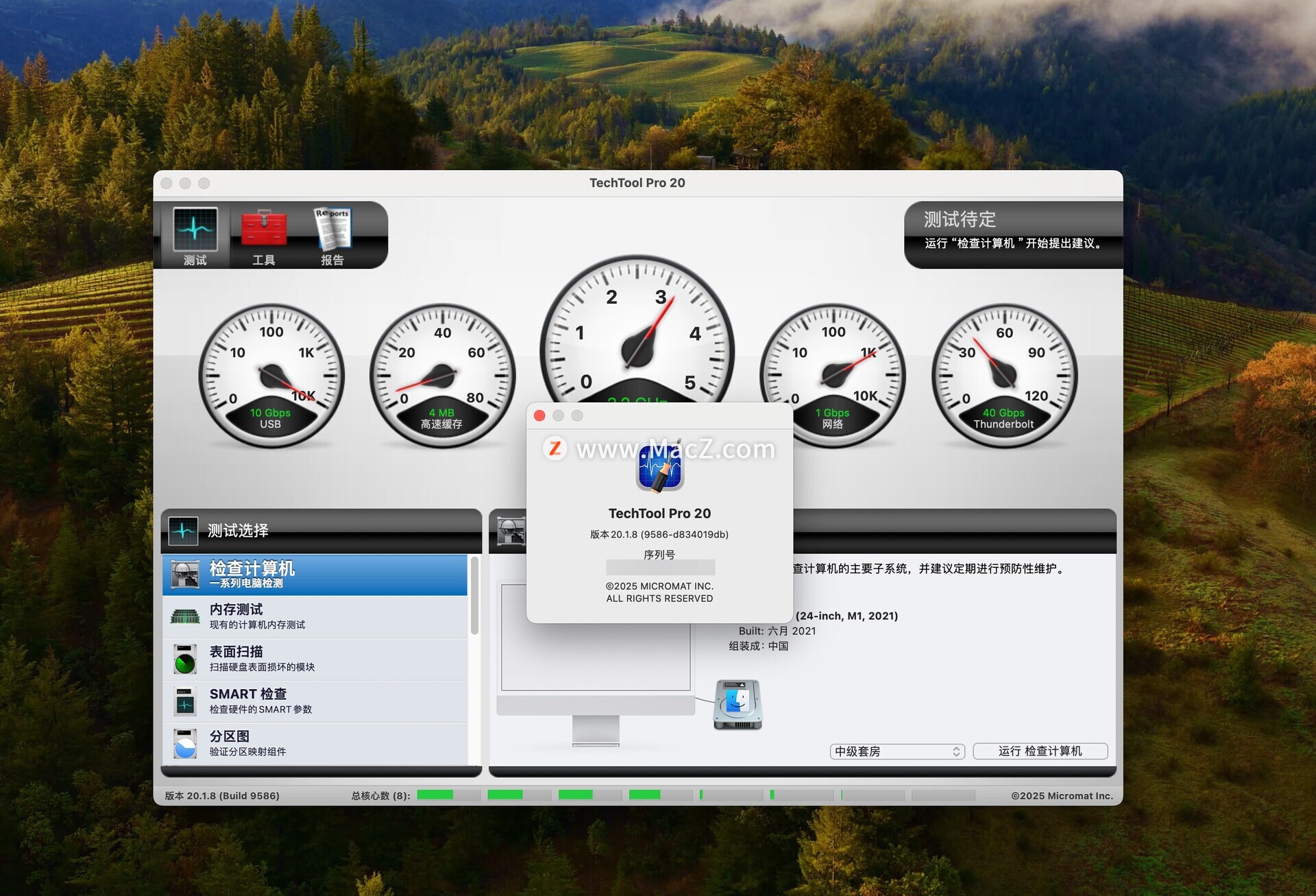Close the About TechTool Pro dialog
This screenshot has width=1316, height=896.
(x=539, y=415)
